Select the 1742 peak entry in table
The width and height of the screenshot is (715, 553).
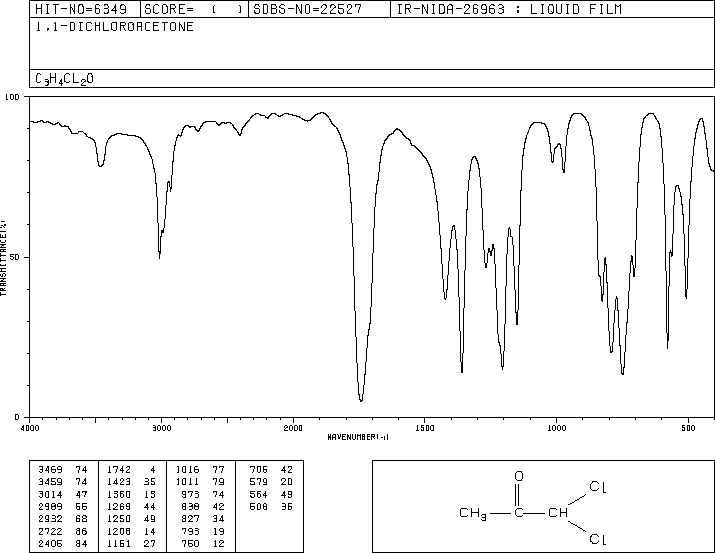(131, 470)
